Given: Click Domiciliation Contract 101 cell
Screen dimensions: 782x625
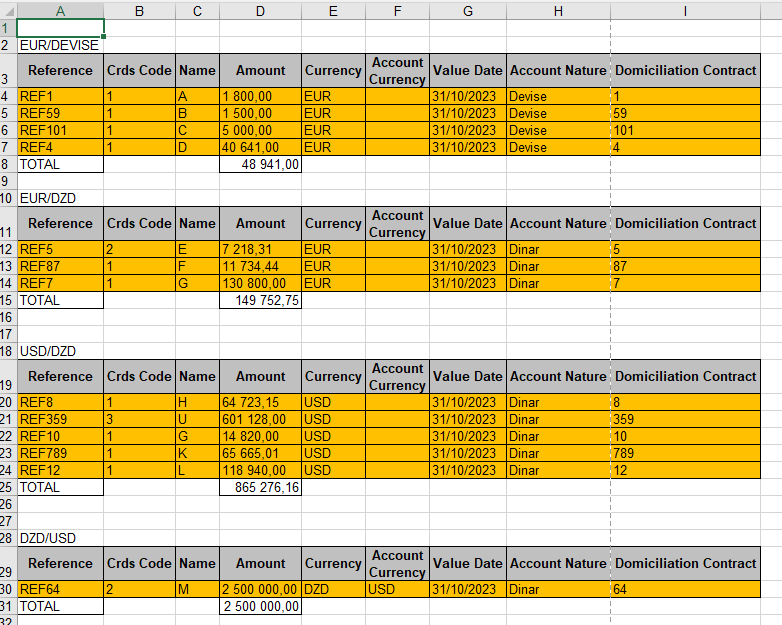Looking at the screenshot, I should point(685,130).
